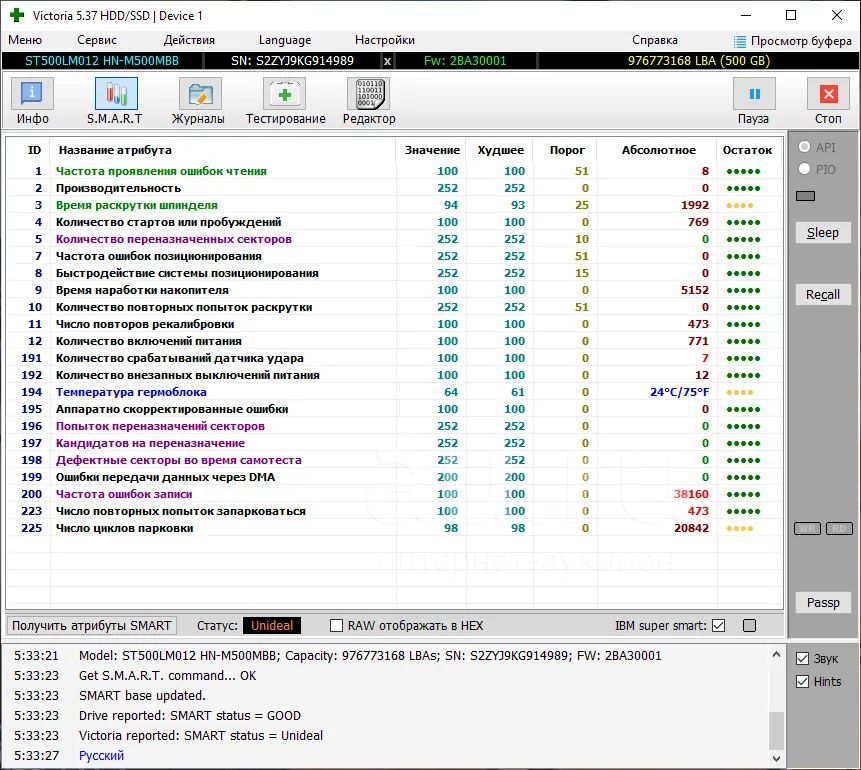Screen dimensions: 861x770
Task: Click the Остаток column header
Action: [747, 150]
